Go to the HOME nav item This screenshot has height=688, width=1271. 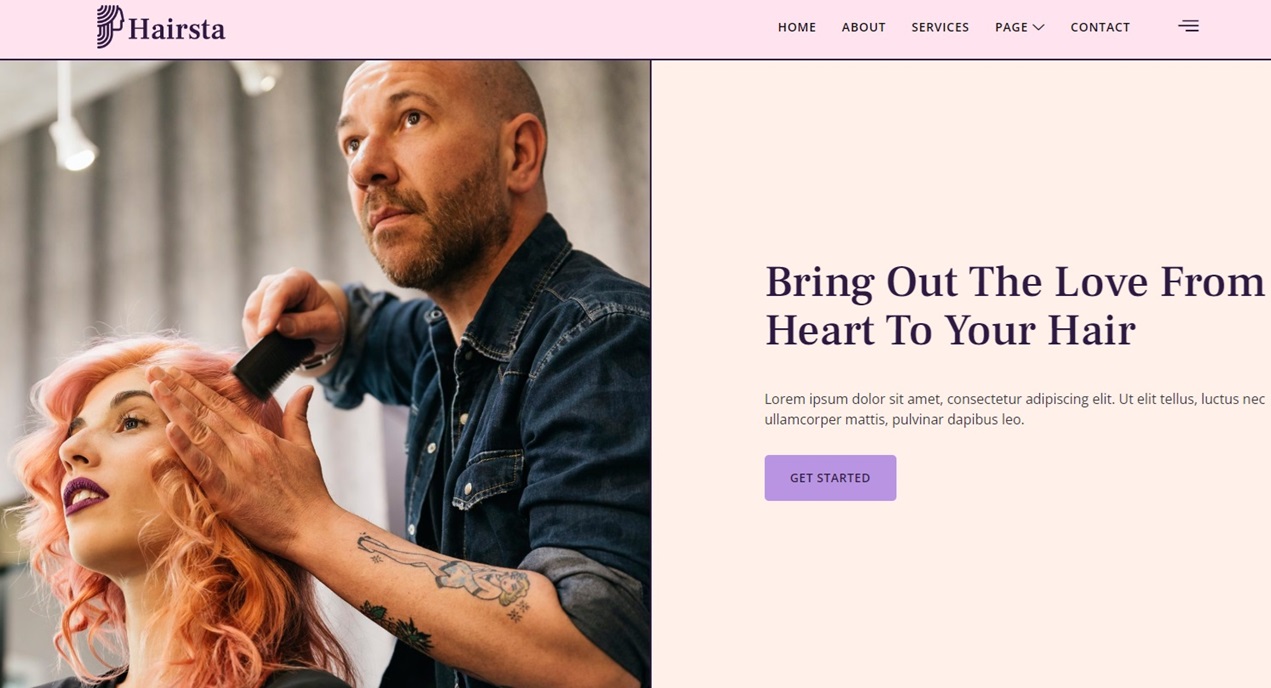[797, 27]
